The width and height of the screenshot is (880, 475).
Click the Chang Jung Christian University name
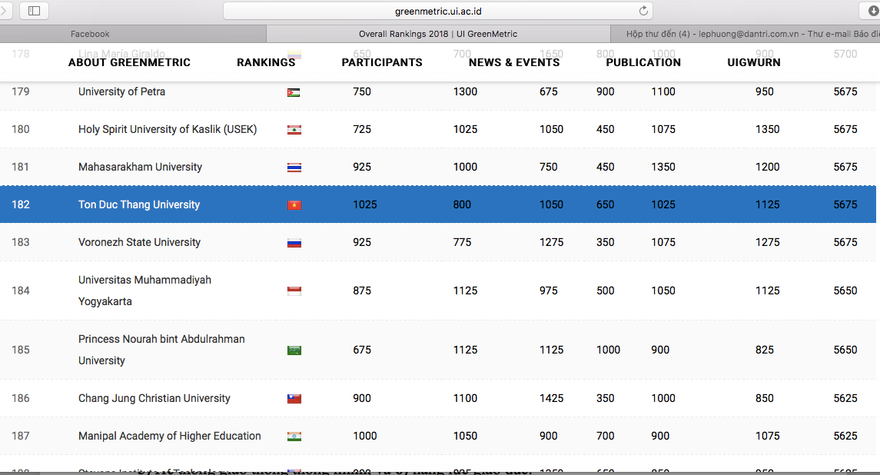[154, 398]
